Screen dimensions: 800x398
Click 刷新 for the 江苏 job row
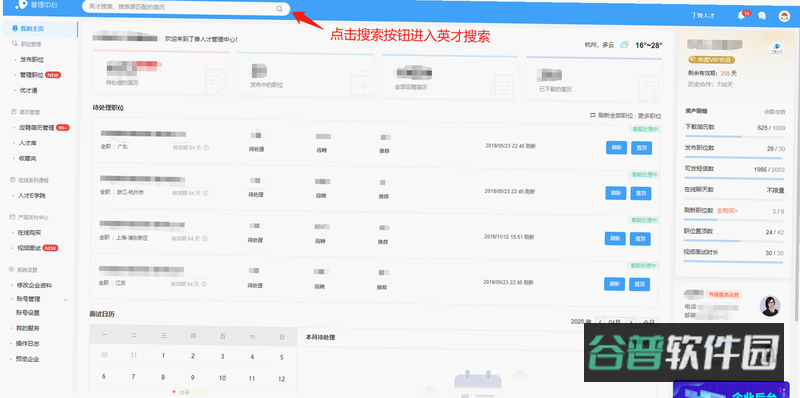[x=614, y=284]
